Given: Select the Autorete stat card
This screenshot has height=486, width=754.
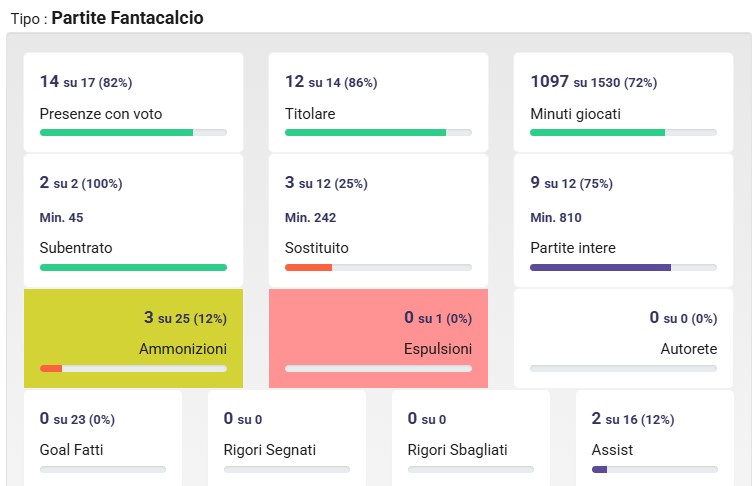Looking at the screenshot, I should (x=624, y=337).
